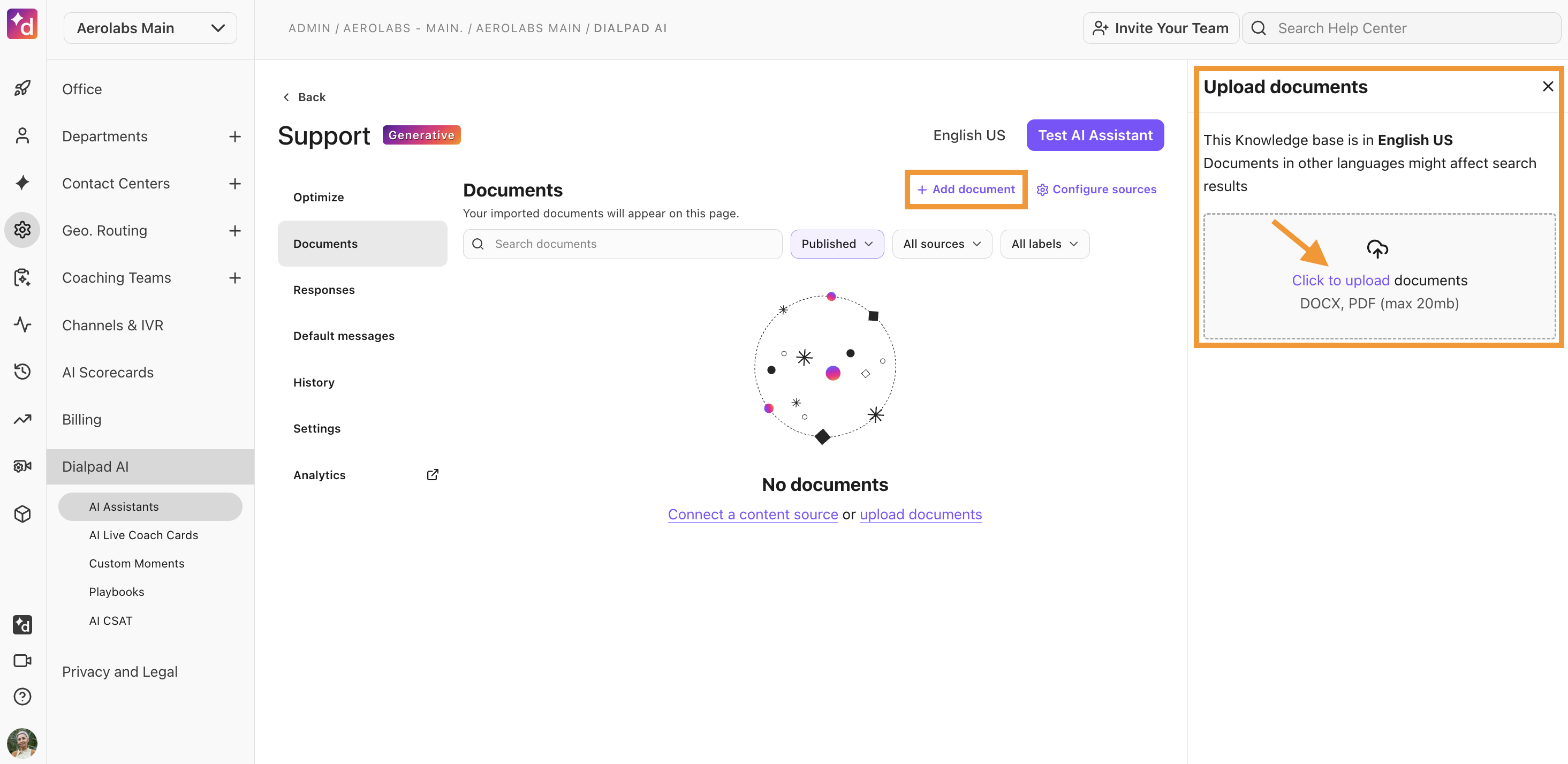This screenshot has width=1568, height=764.
Task: Add a coaching team with plus icon
Action: pyautogui.click(x=235, y=277)
